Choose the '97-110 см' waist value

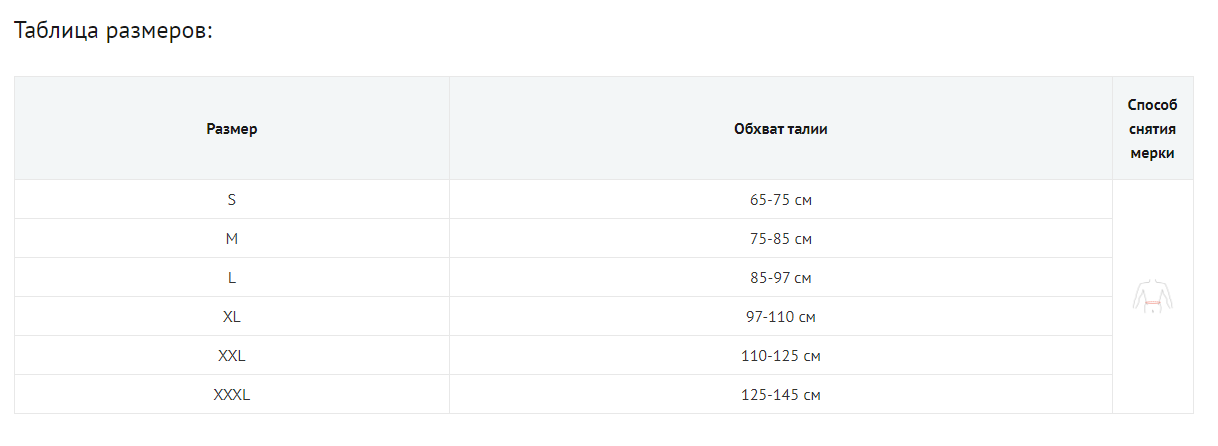tap(780, 317)
